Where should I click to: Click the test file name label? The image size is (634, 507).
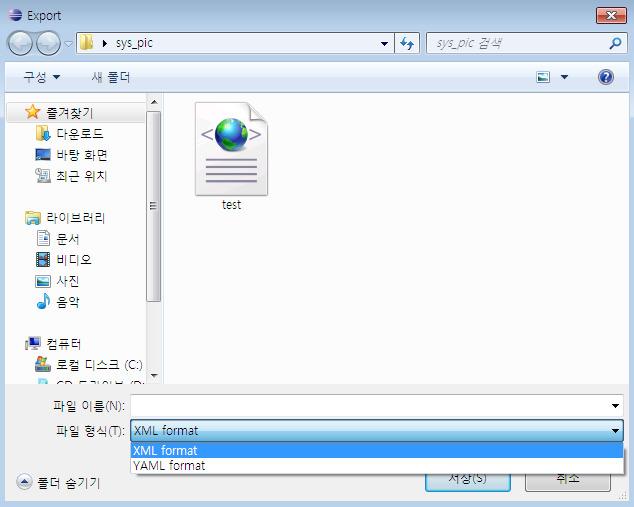point(231,205)
